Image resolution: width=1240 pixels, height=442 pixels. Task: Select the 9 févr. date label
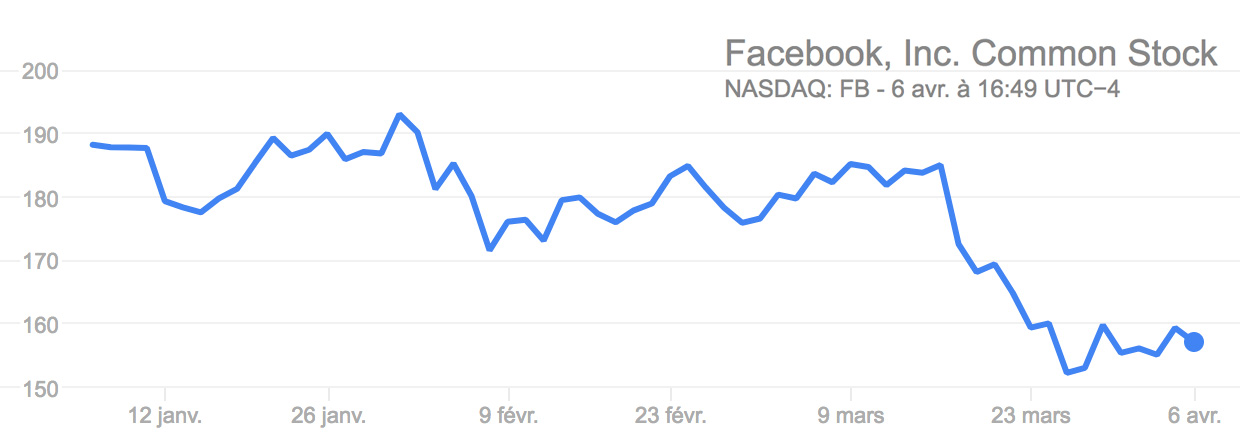click(x=509, y=414)
